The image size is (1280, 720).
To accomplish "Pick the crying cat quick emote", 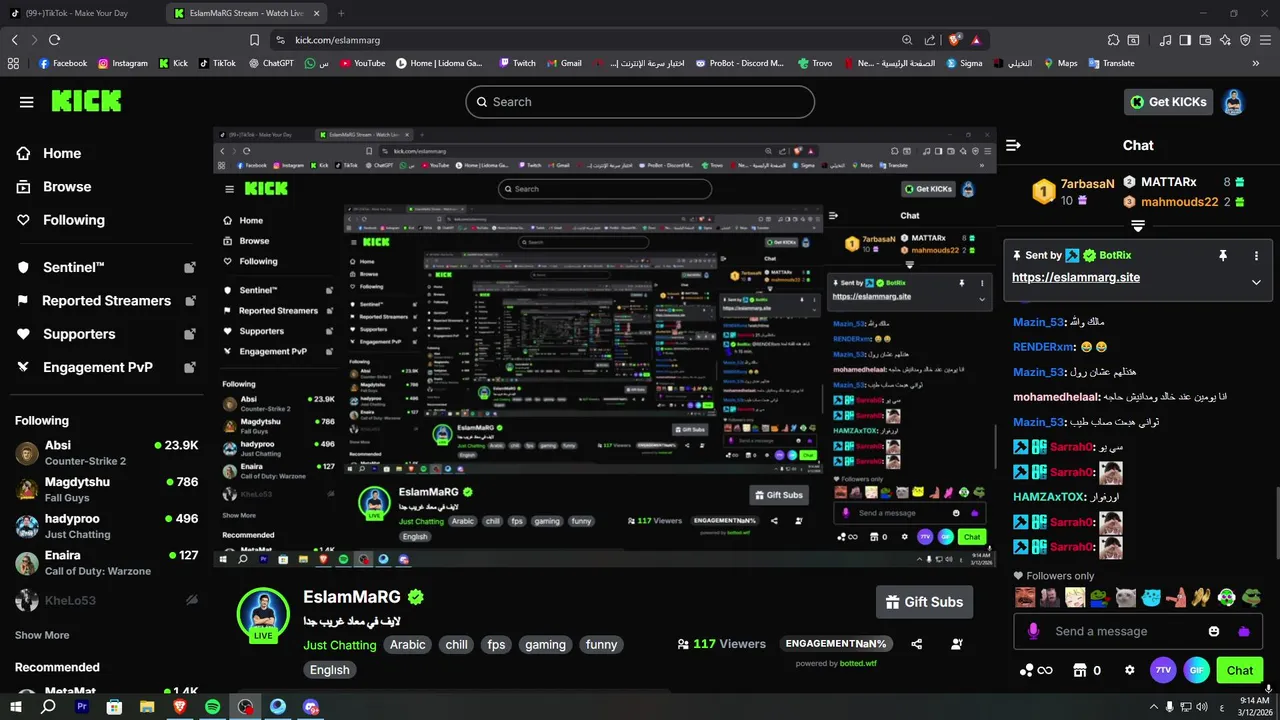I will pyautogui.click(x=1126, y=597).
